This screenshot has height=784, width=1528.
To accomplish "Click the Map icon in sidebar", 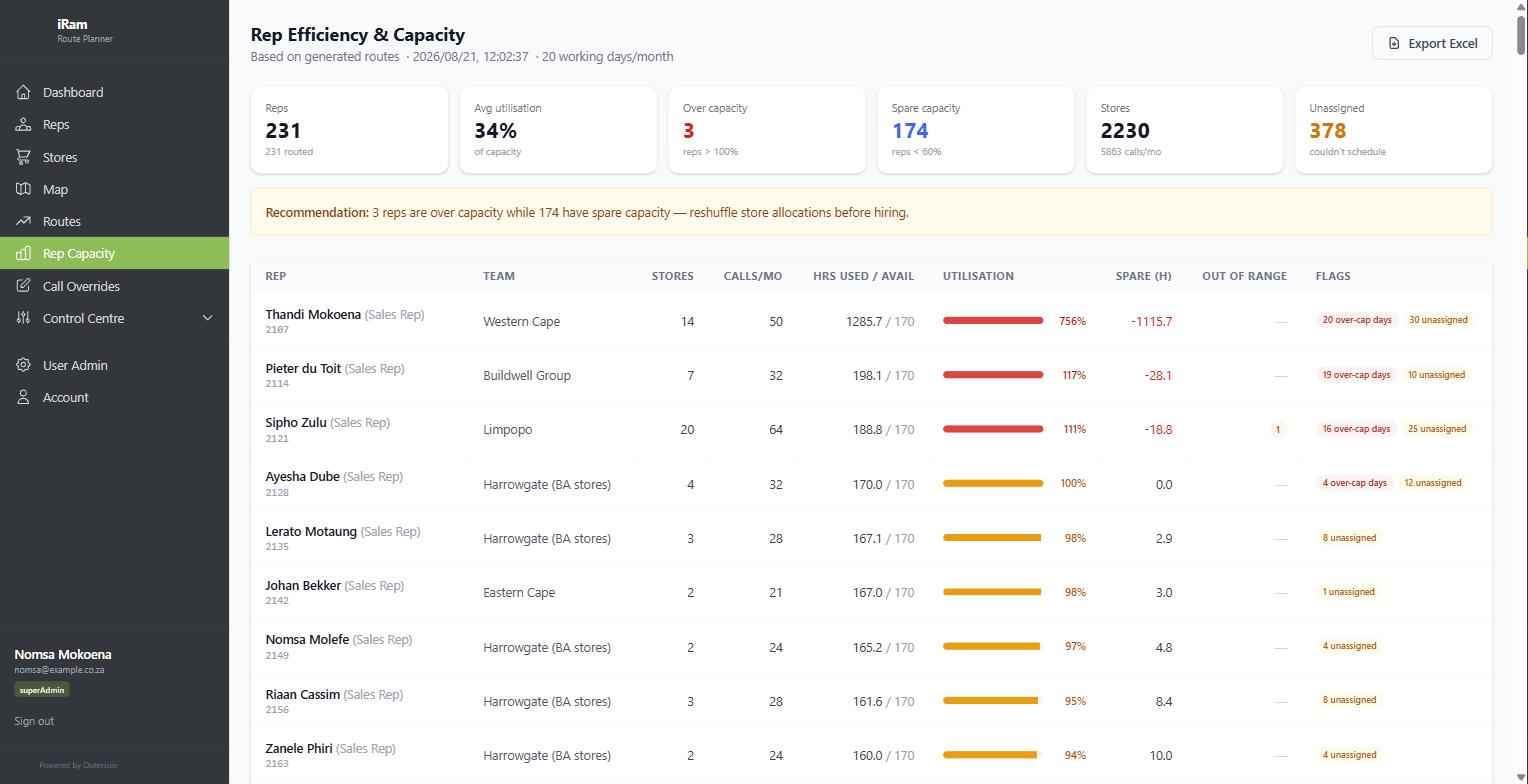I will click(23, 189).
